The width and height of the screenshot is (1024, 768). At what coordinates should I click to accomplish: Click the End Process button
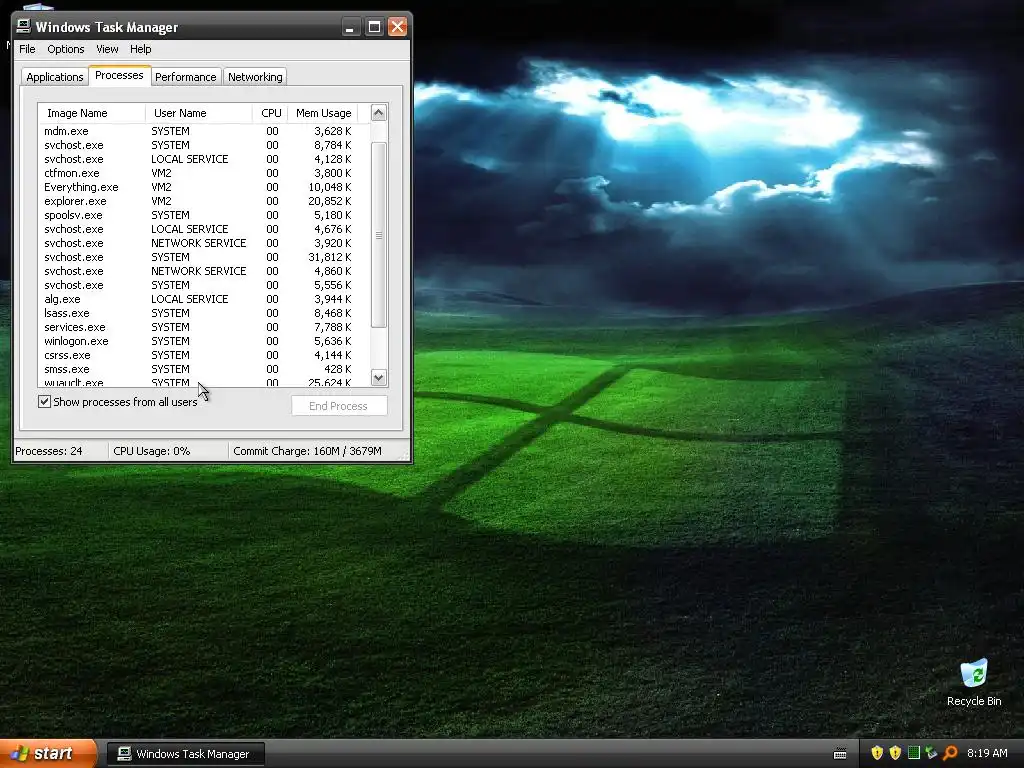339,406
